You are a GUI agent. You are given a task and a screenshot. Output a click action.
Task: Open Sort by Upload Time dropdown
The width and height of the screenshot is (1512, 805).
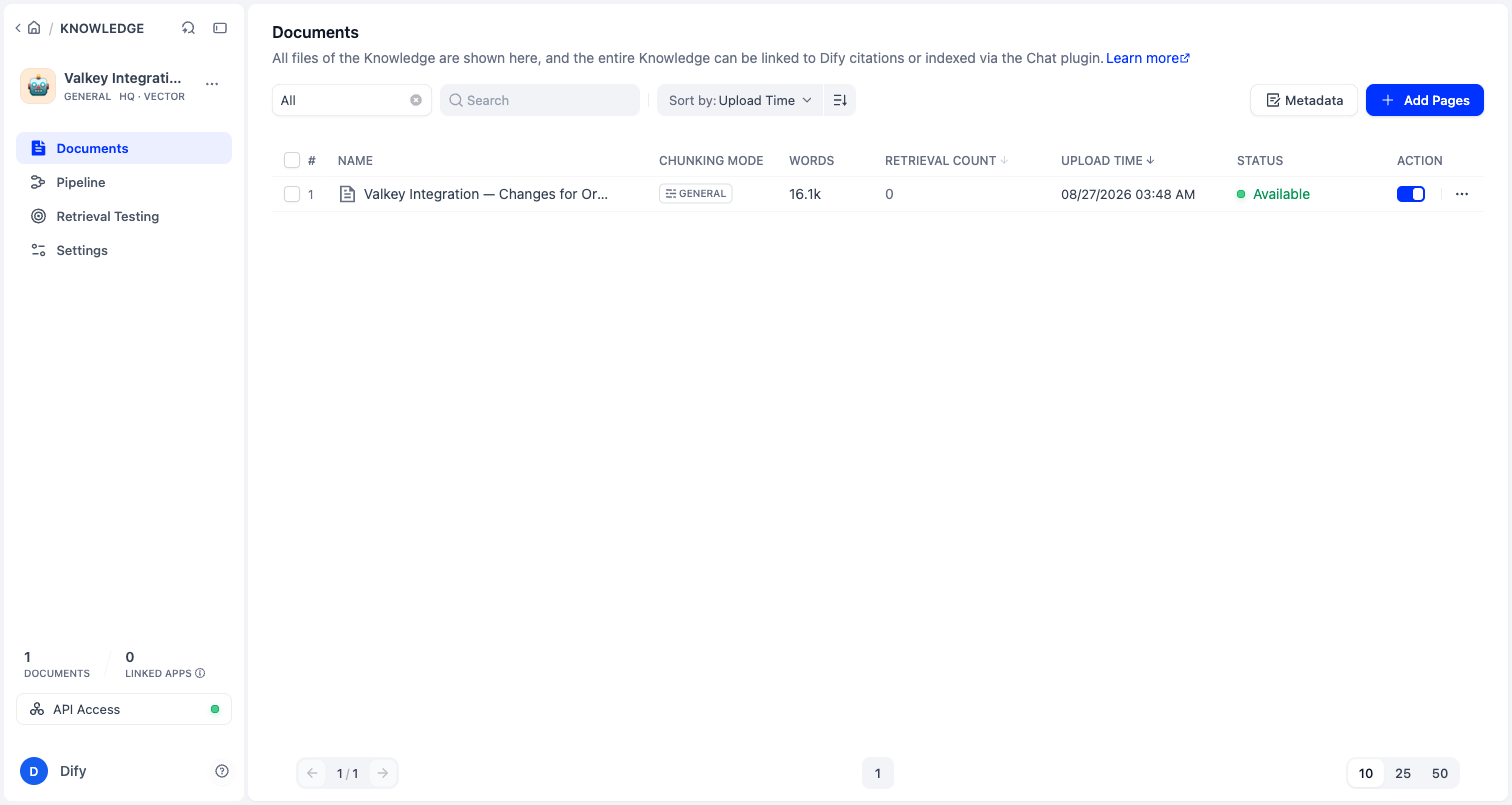(740, 100)
